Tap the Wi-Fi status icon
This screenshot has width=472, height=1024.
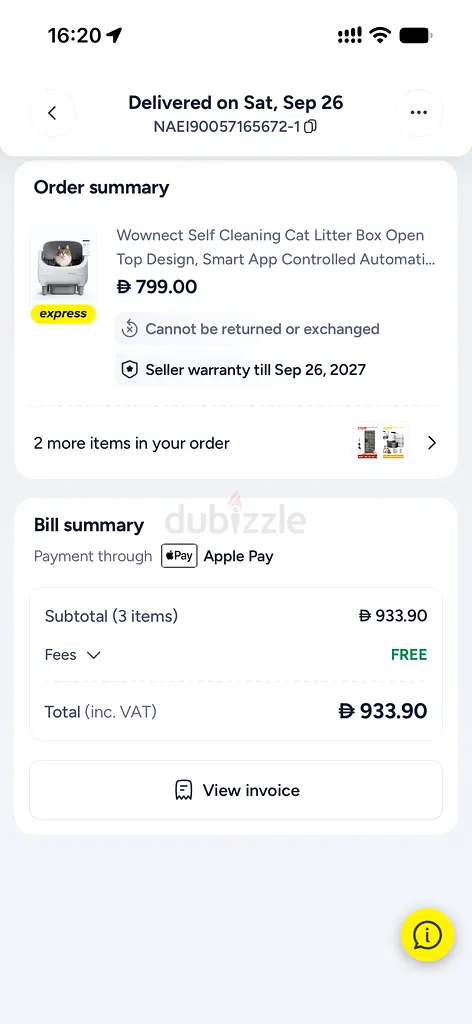[x=380, y=35]
